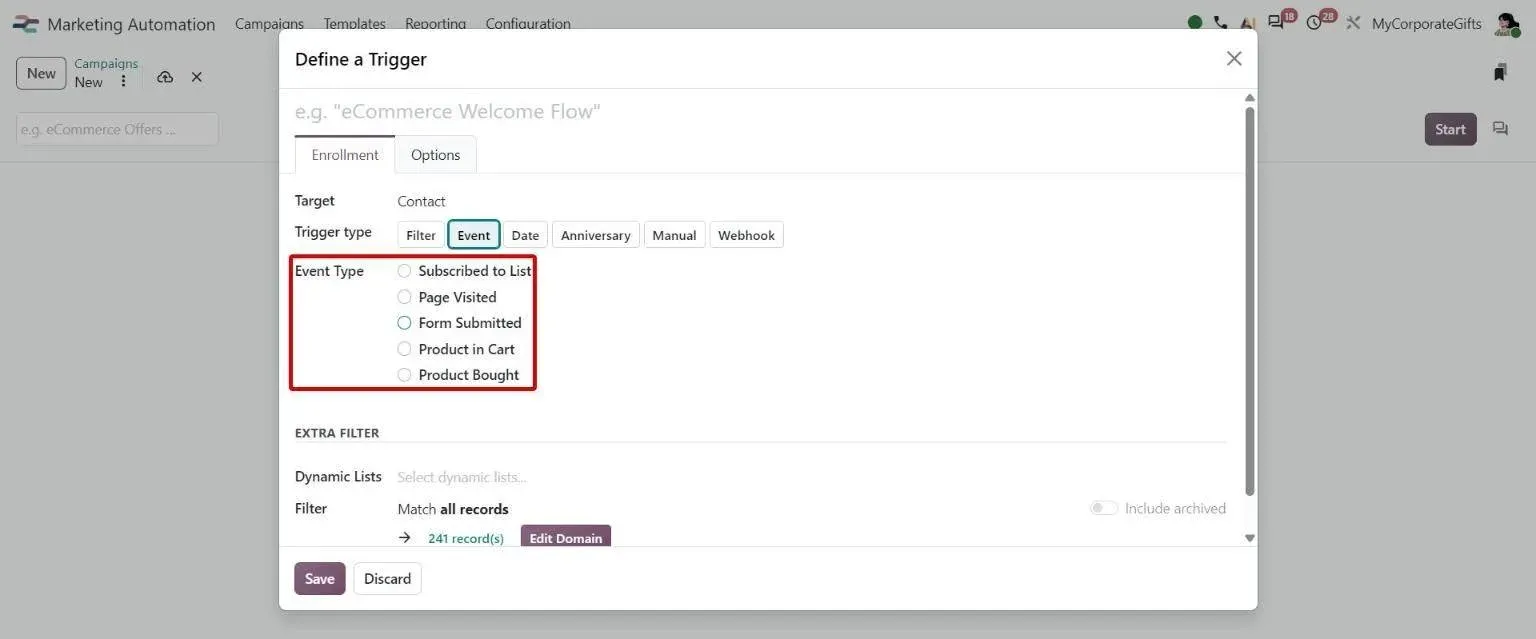The image size is (1536, 639).
Task: Click the cloud upload save icon
Action: click(x=165, y=77)
